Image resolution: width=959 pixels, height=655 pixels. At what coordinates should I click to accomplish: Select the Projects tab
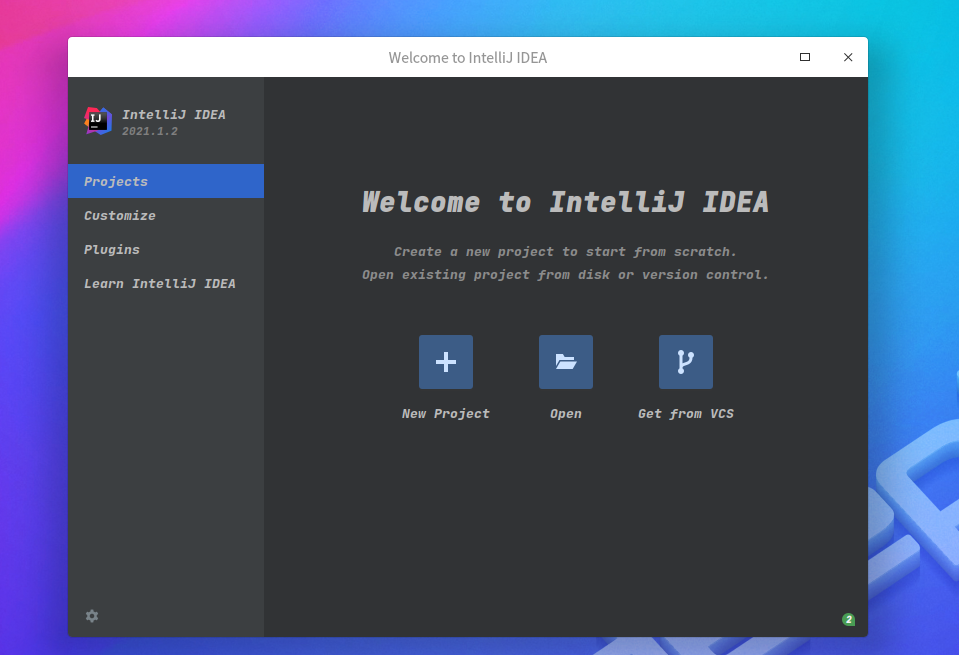tap(166, 181)
